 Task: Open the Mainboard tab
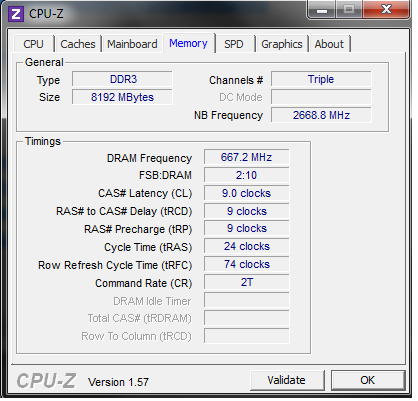click(132, 44)
